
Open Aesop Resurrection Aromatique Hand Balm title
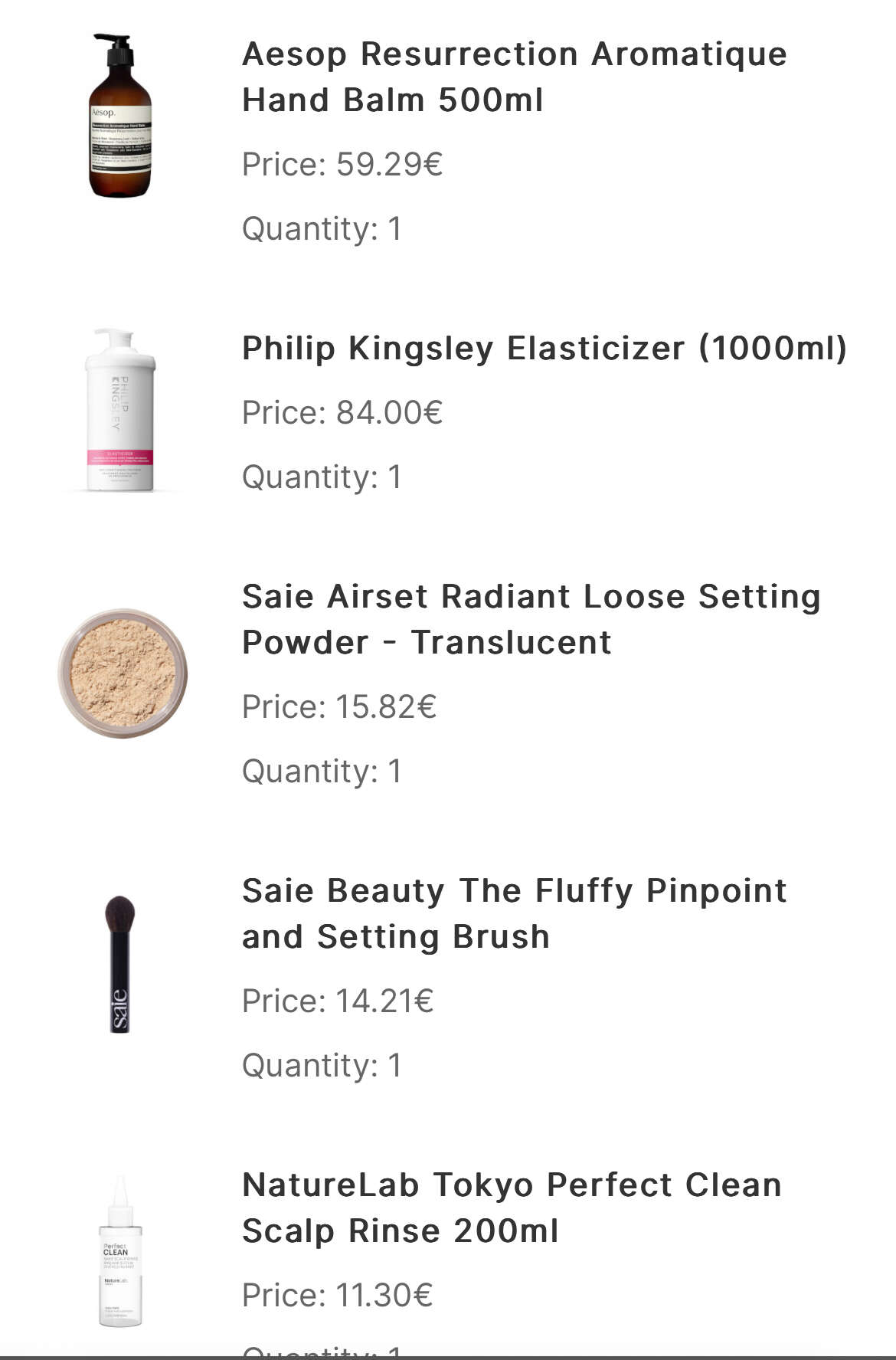515,77
